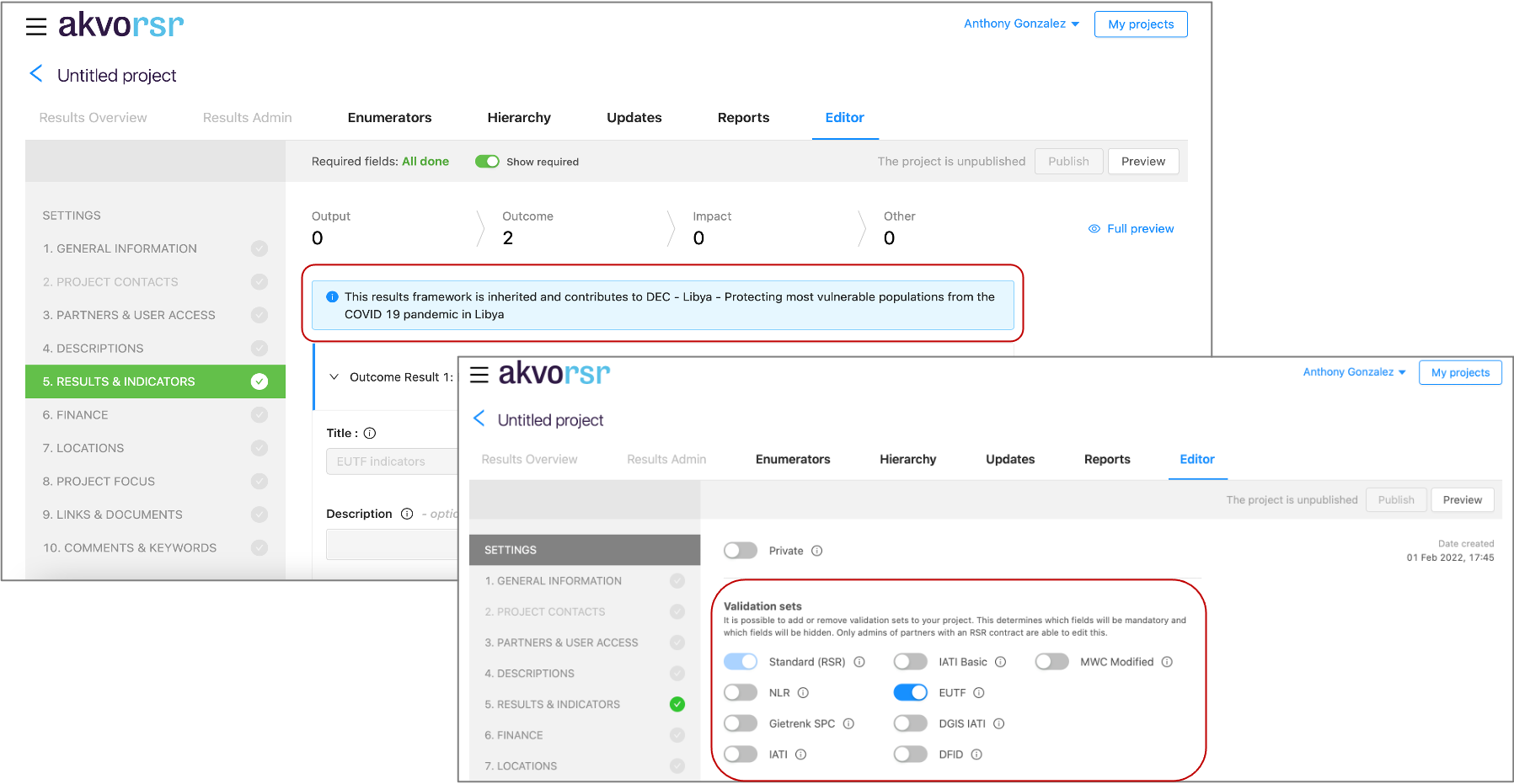
Task: Click check icon for General Information, back window
Action: 259,248
